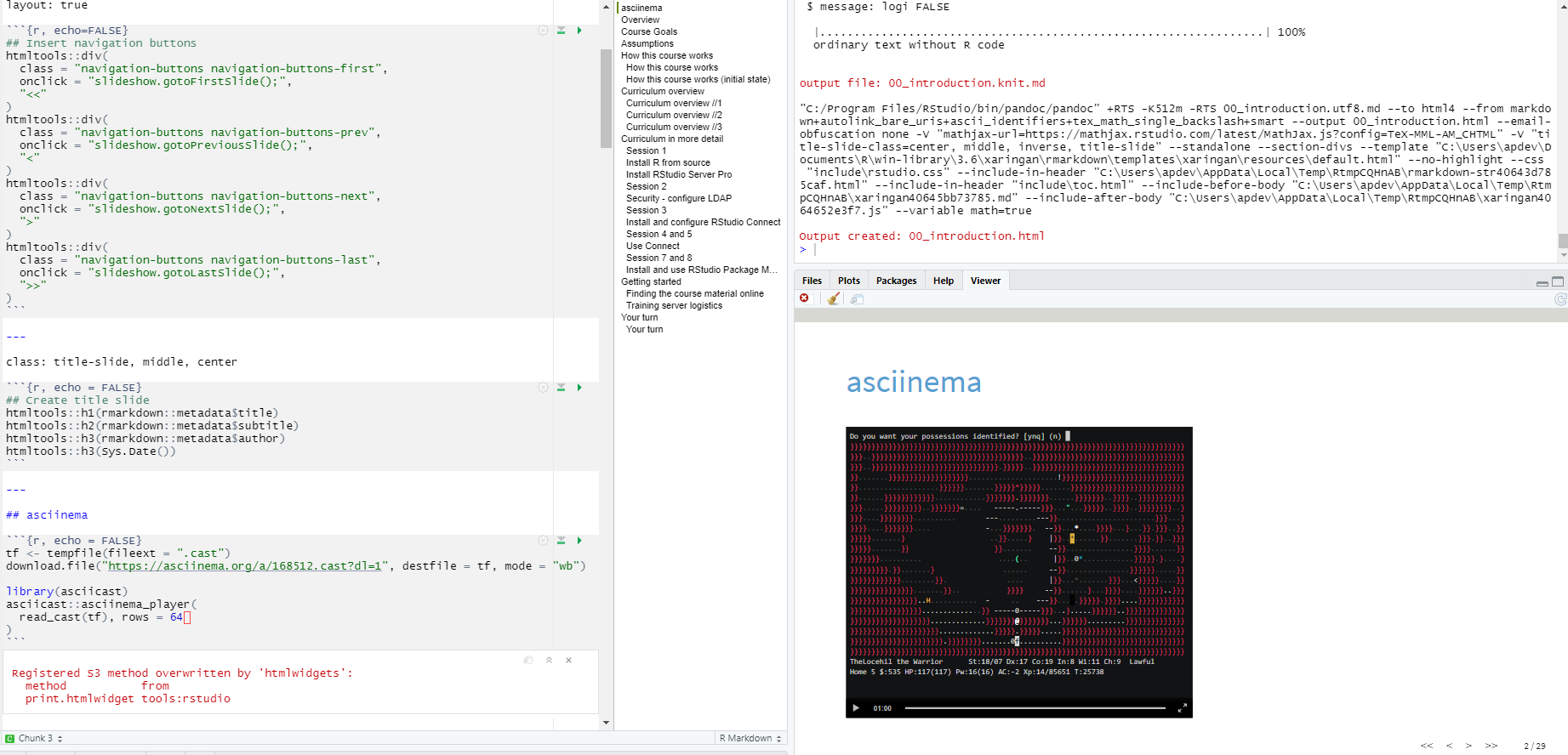Maximize the Viewer pane
This screenshot has width=1568, height=755.
click(x=1558, y=281)
